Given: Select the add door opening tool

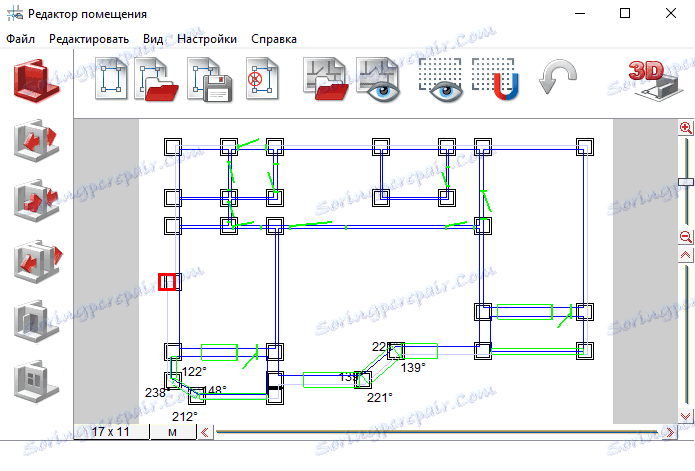Looking at the screenshot, I should [36, 321].
